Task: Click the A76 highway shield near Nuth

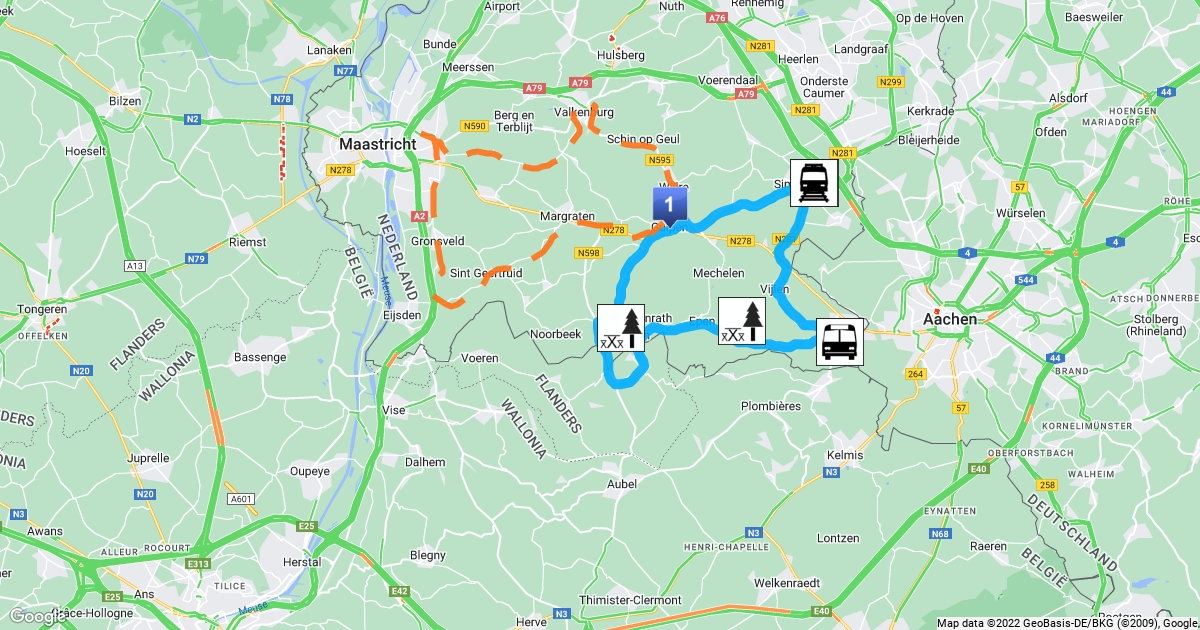Action: [x=716, y=18]
